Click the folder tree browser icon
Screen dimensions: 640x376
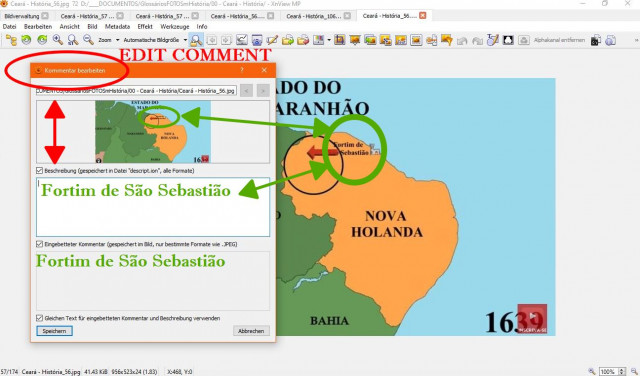click(11, 40)
